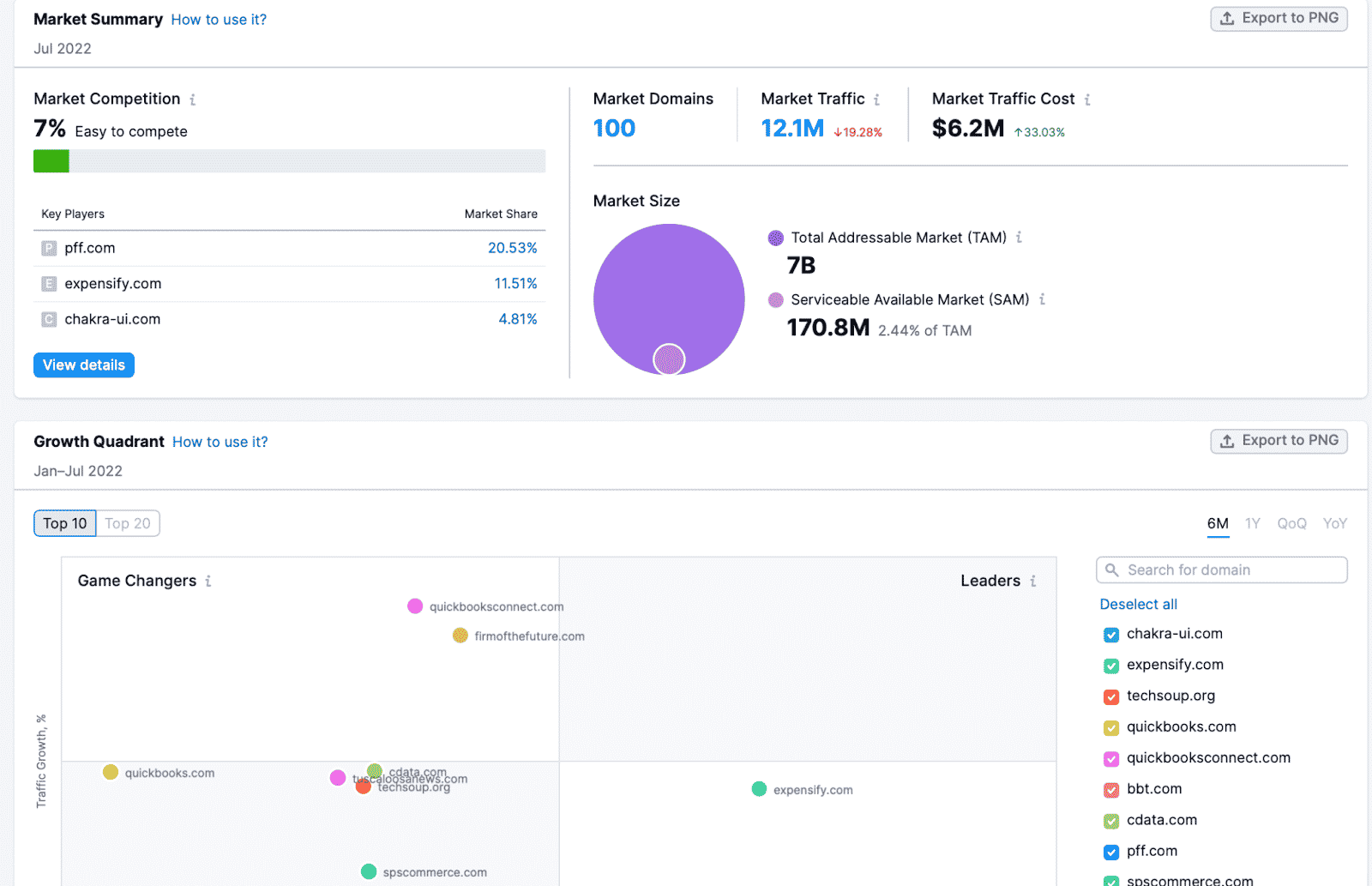This screenshot has width=1372, height=886.
Task: Click the Leaders info icon
Action: [x=1033, y=582]
